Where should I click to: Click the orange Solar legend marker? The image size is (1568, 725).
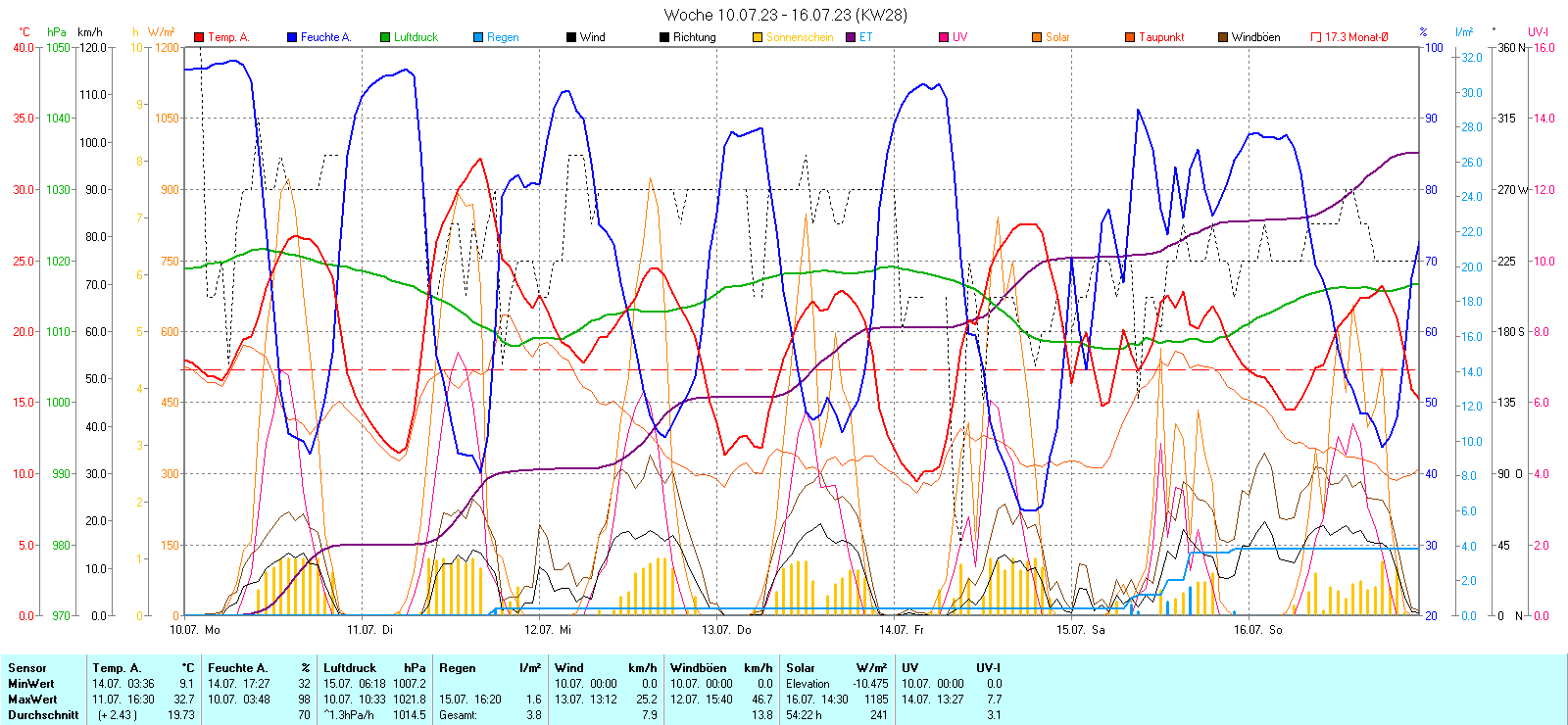(1037, 37)
